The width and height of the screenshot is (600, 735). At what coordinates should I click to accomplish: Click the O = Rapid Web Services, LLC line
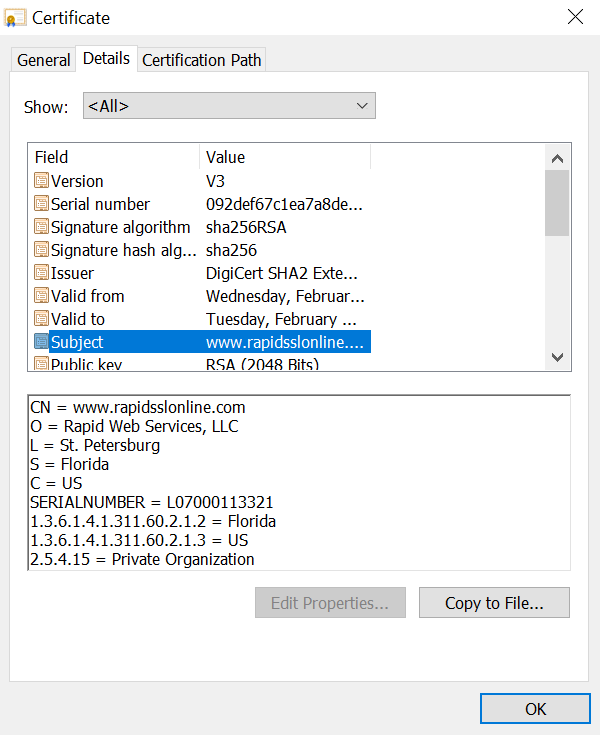click(134, 426)
